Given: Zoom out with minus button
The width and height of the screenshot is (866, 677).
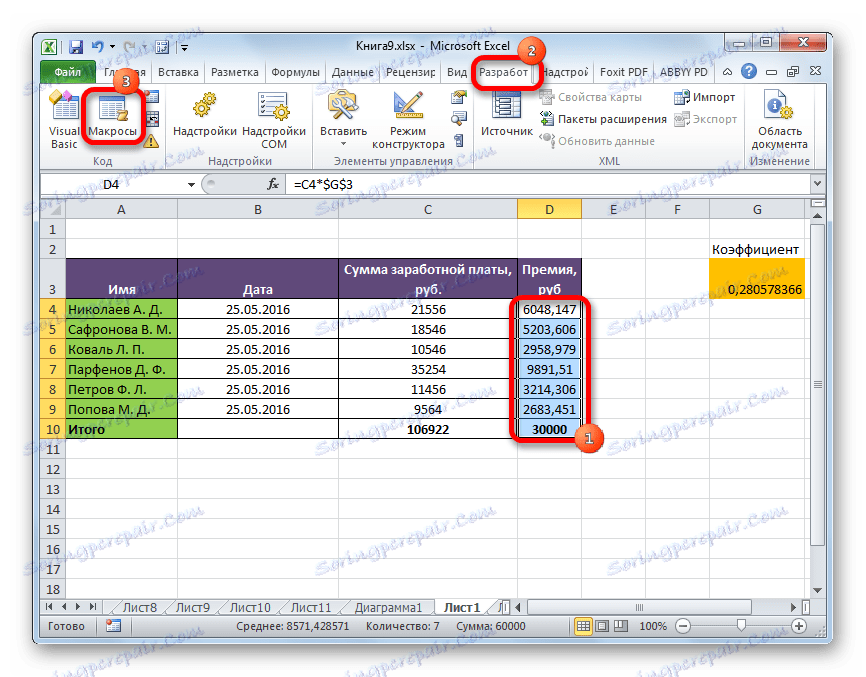Looking at the screenshot, I should pyautogui.click(x=683, y=626).
